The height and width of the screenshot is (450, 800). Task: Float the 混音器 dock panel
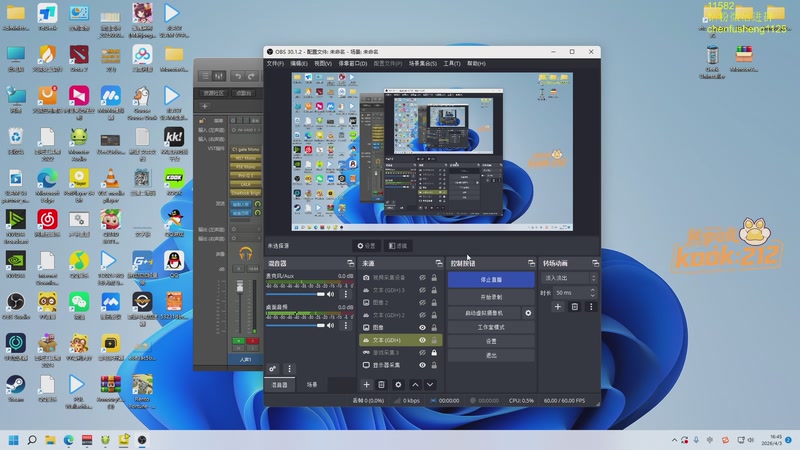pos(351,263)
